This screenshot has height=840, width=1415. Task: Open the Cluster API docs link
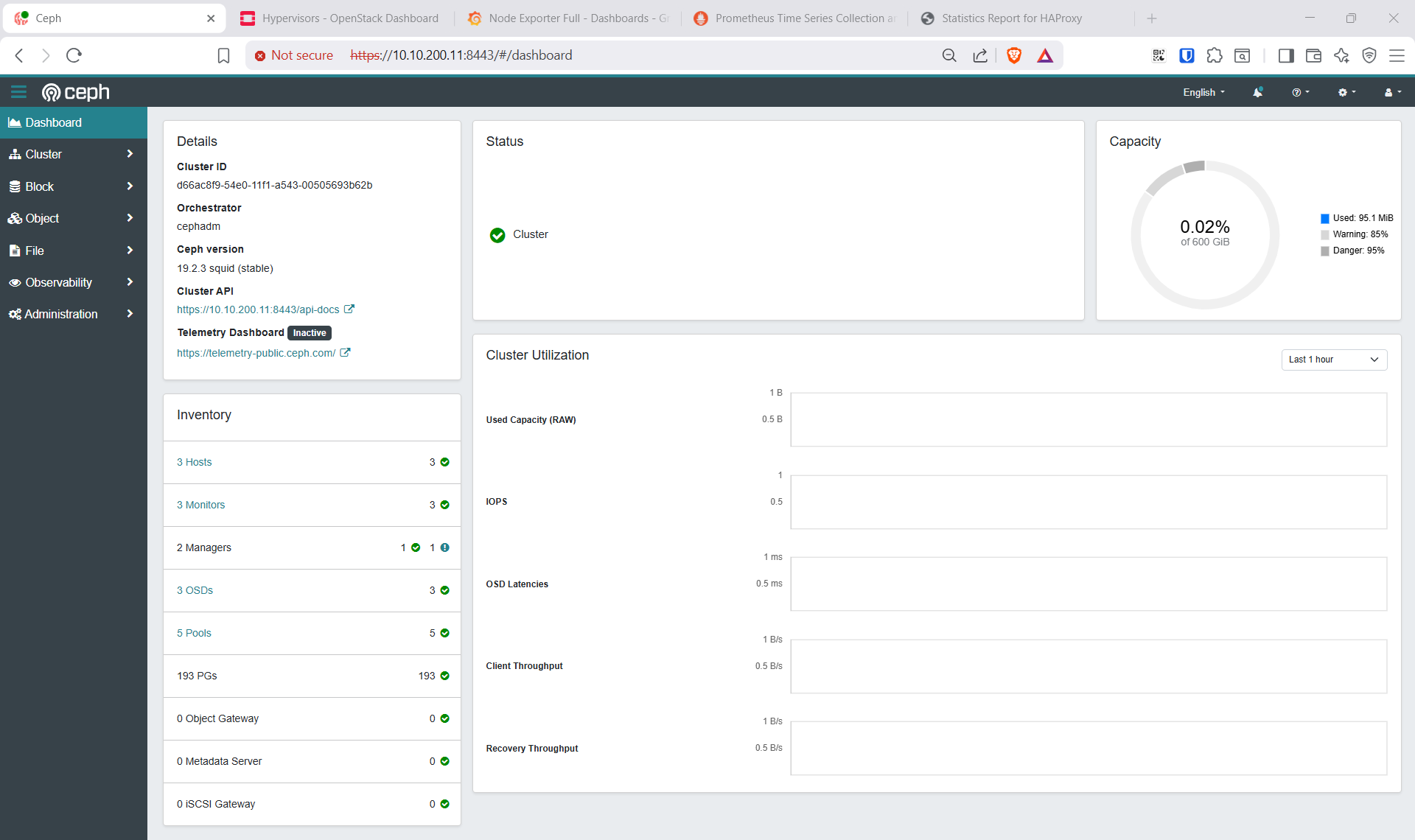tap(265, 309)
